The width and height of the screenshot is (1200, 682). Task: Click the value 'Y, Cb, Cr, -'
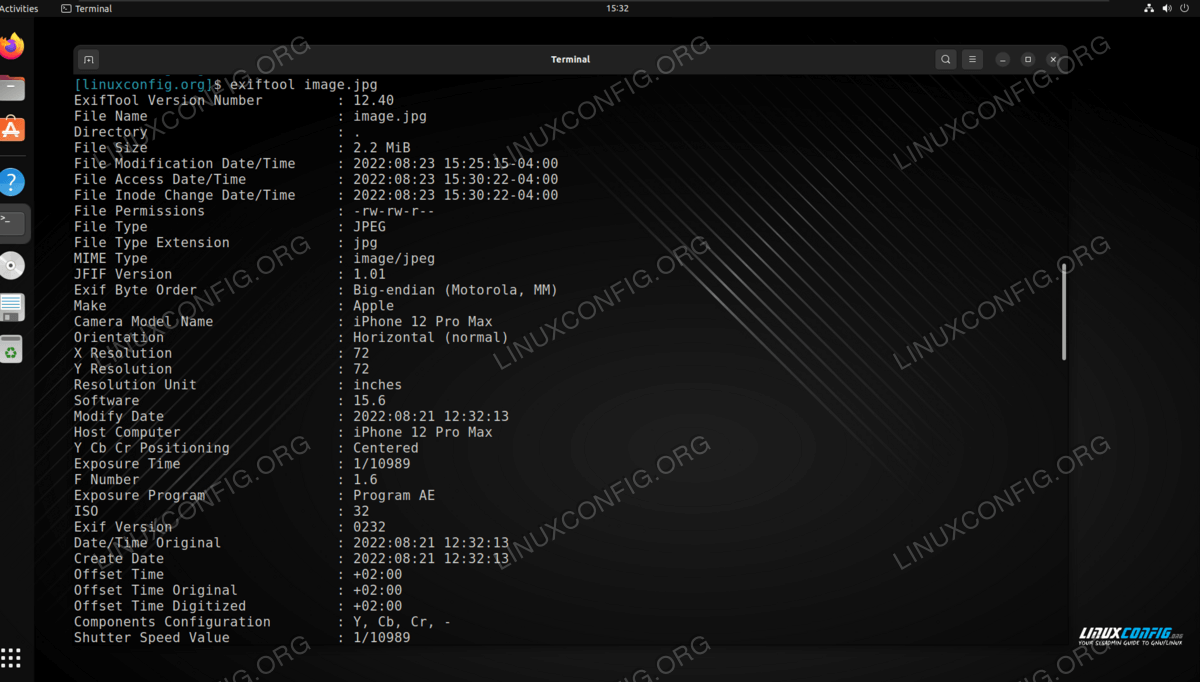click(x=402, y=622)
